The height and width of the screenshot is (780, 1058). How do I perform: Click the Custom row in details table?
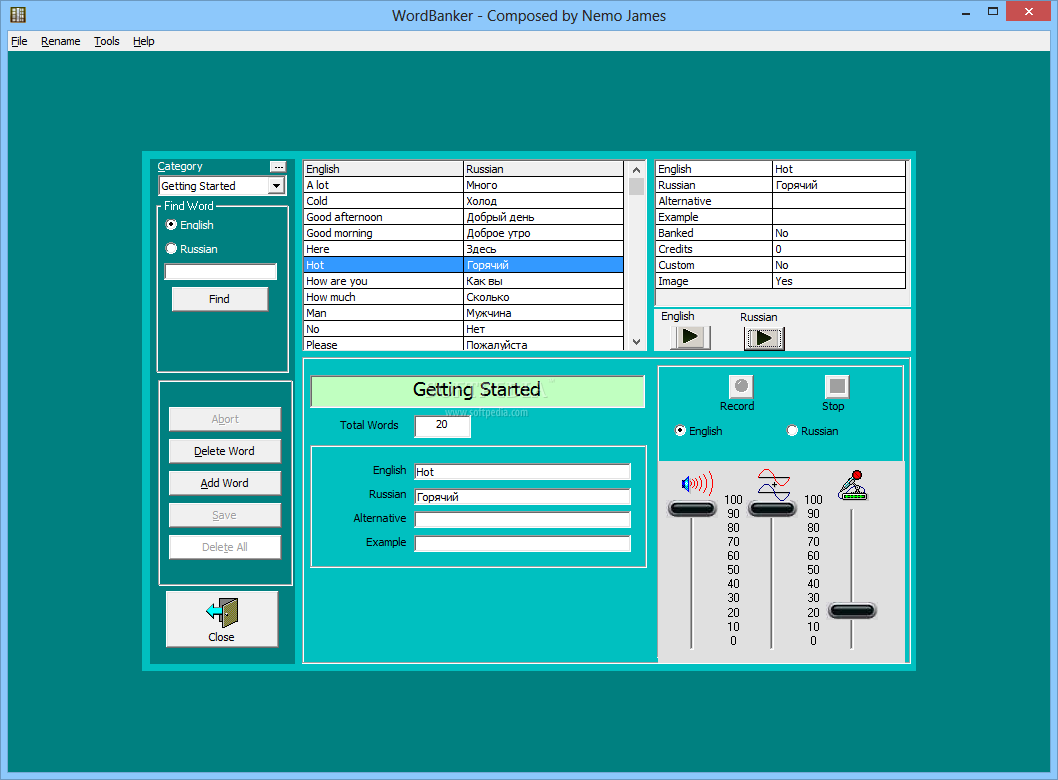click(780, 265)
